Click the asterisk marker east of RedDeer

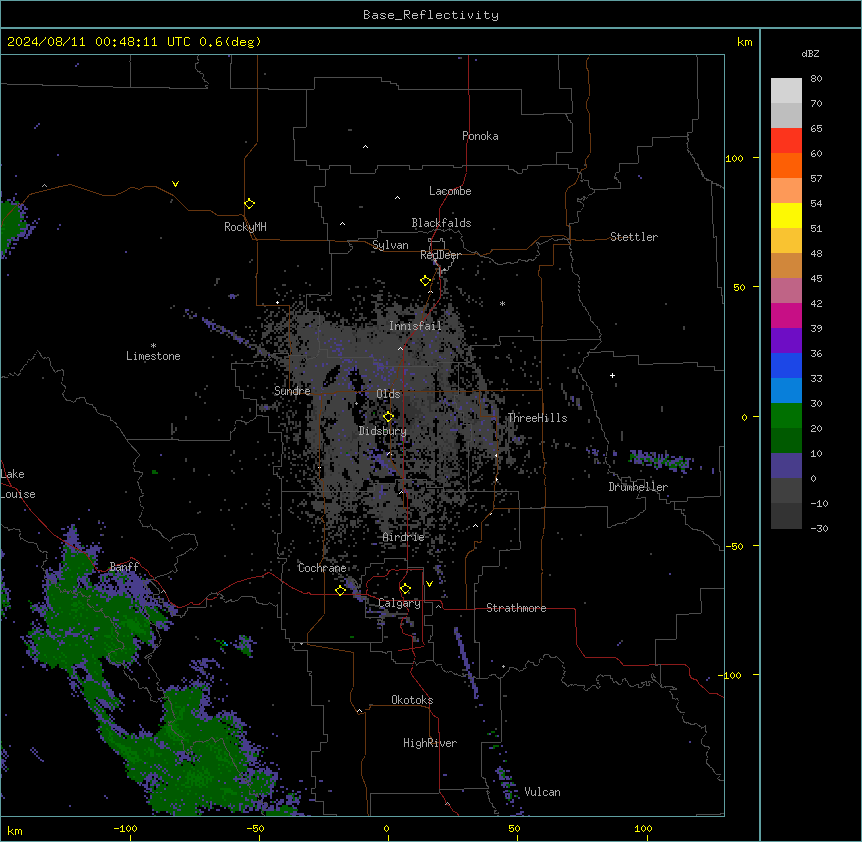(502, 303)
